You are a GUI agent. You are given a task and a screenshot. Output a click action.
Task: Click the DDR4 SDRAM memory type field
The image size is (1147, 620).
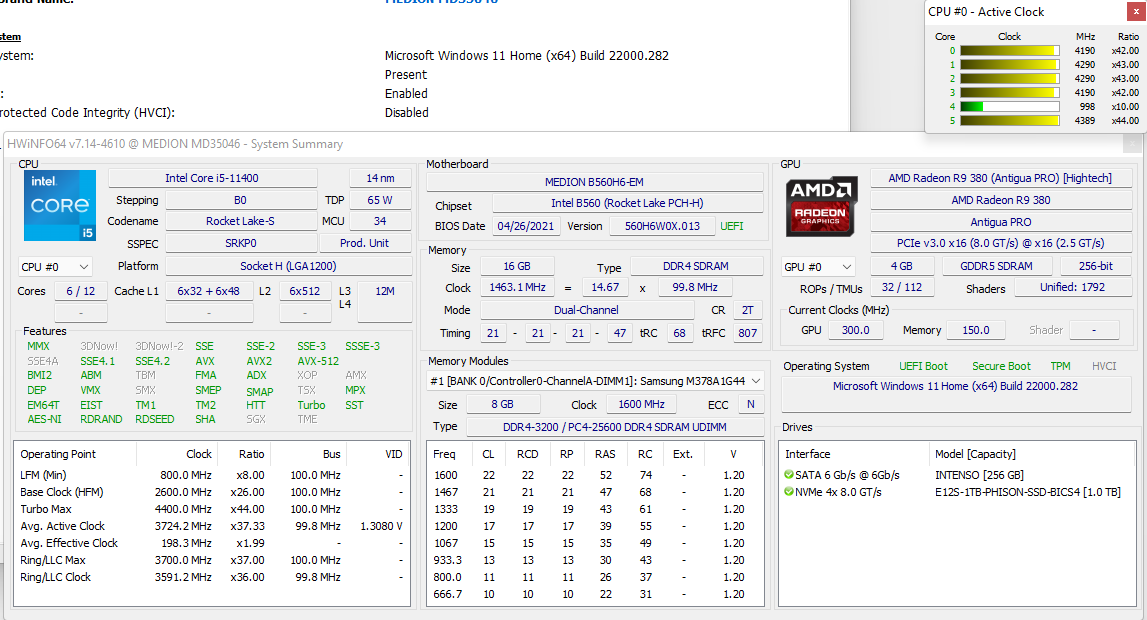696,266
